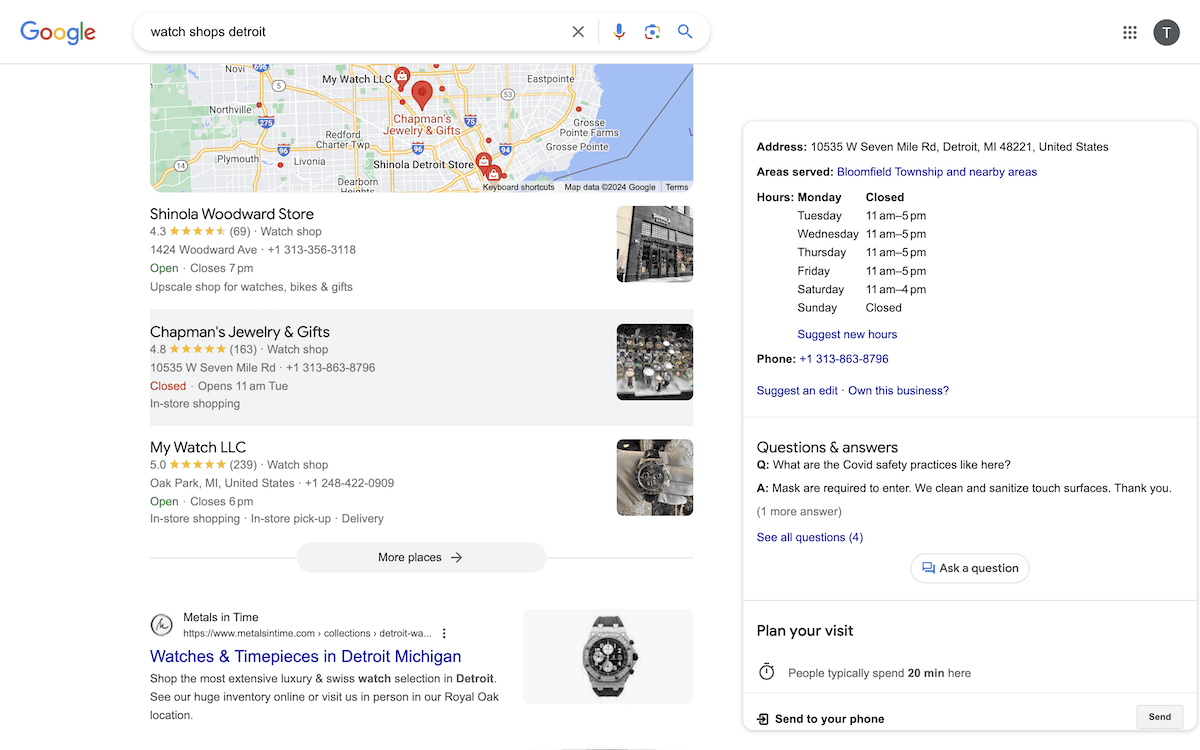Image resolution: width=1200 pixels, height=750 pixels.
Task: Open See all questions (4) link
Action: click(810, 537)
